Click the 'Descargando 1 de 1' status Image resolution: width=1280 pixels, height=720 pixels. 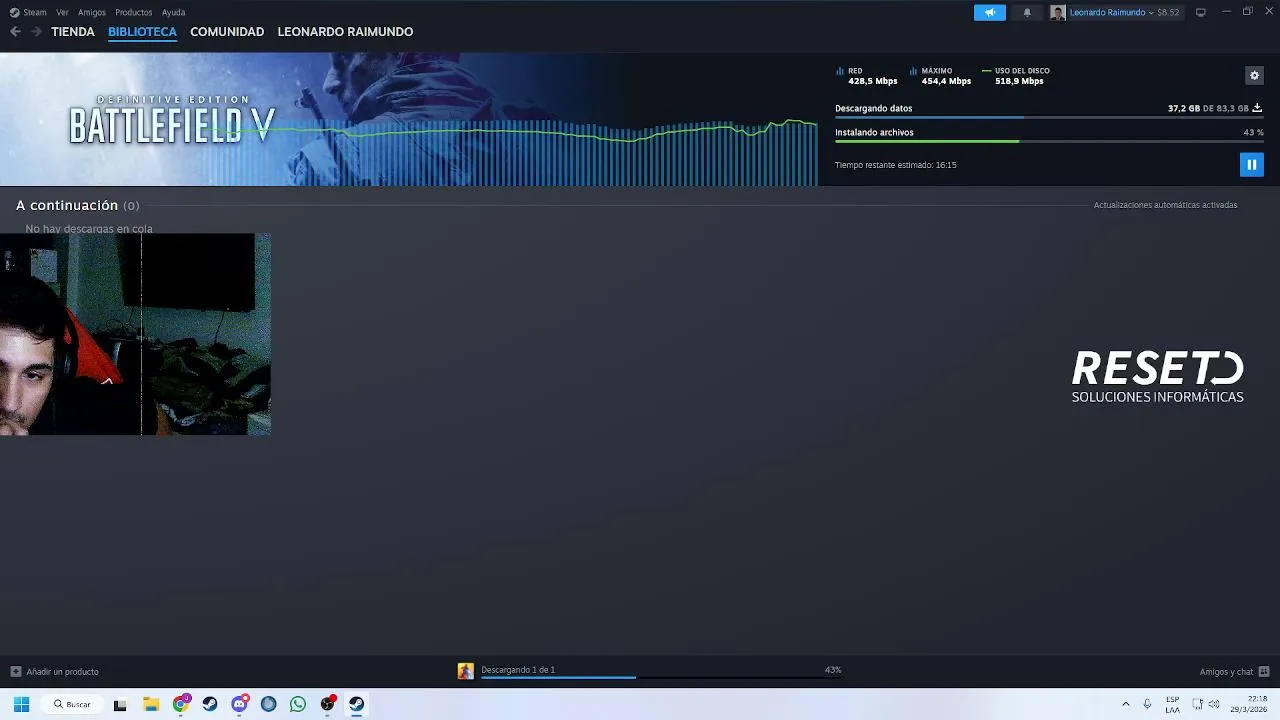(518, 670)
